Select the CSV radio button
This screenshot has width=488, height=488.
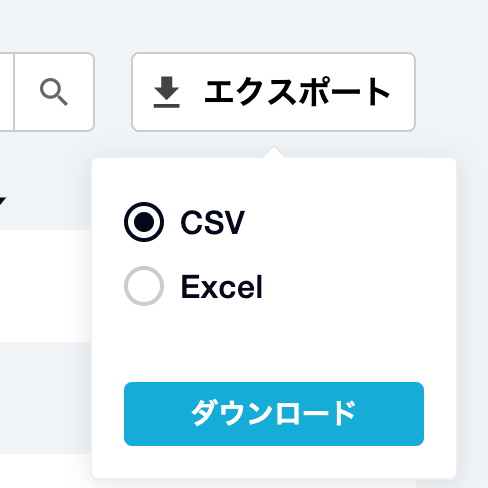pos(144,222)
